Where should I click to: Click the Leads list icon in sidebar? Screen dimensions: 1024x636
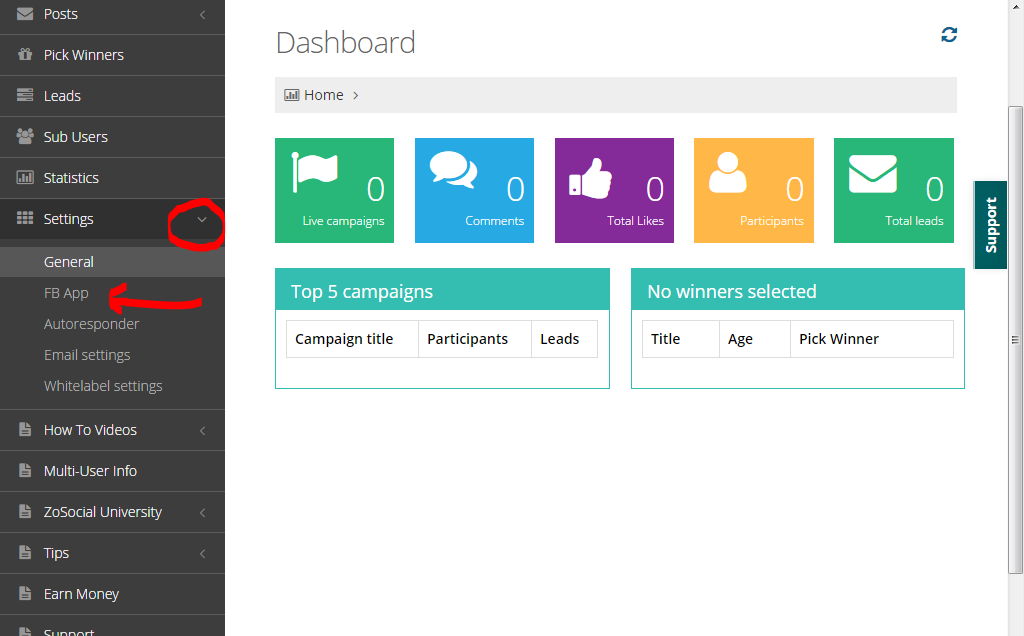(25, 95)
